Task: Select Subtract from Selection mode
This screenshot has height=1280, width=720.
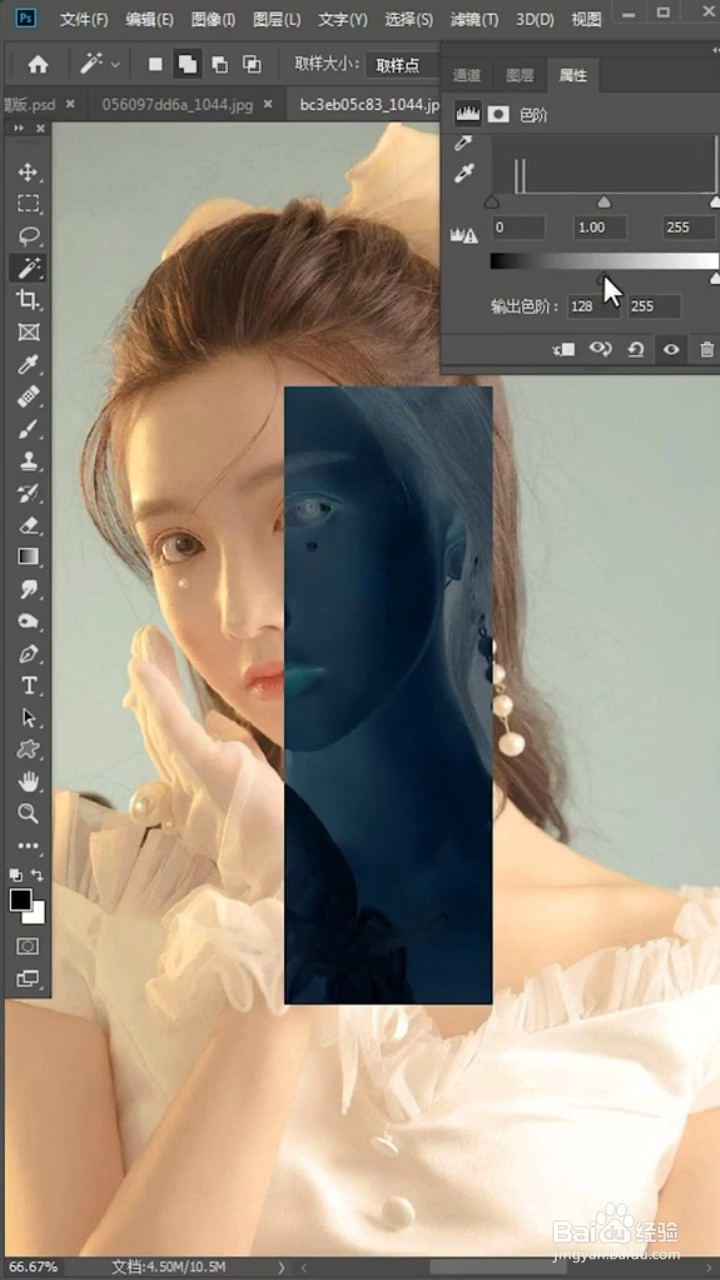Action: coord(220,64)
